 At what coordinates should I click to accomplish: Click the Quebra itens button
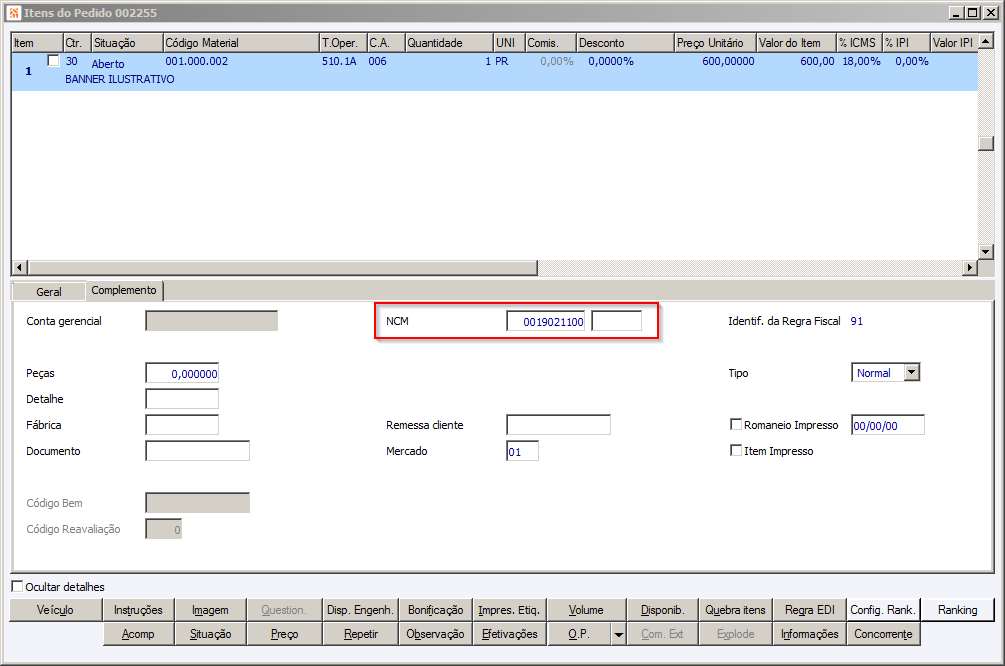735,610
